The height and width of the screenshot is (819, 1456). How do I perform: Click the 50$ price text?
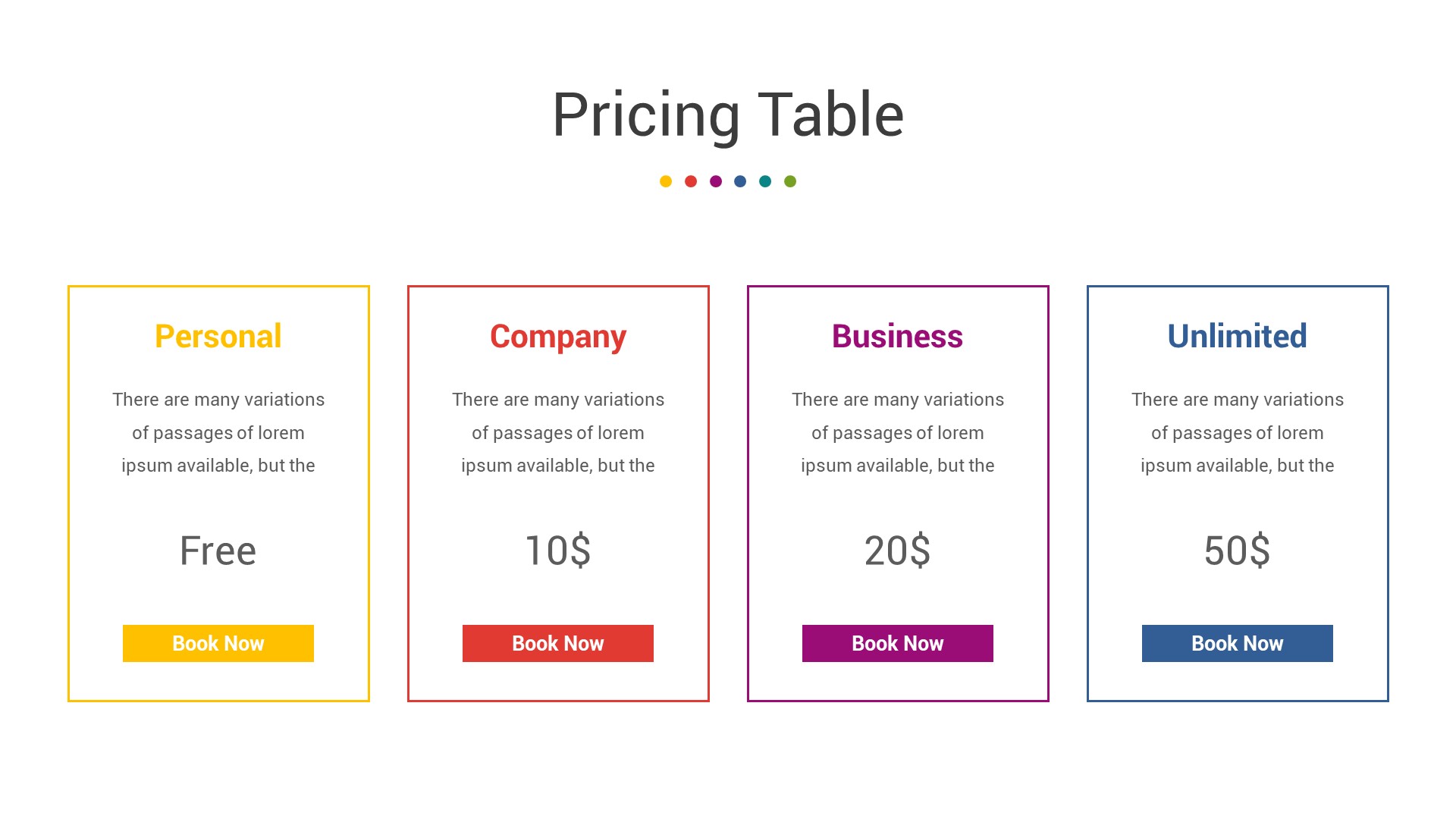click(x=1237, y=551)
